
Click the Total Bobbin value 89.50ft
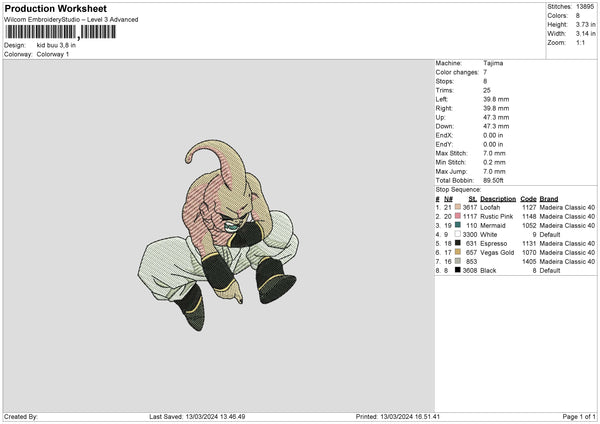(493, 180)
